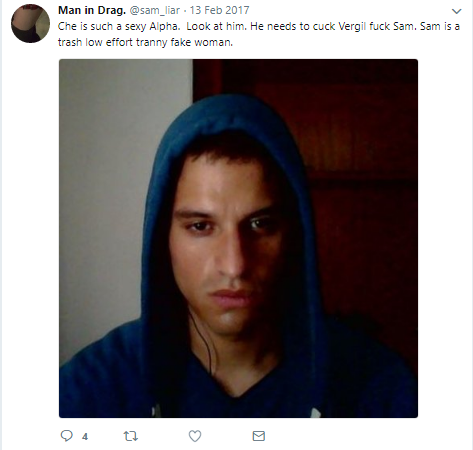Click the 'Vergil' name in tweet text
The width and height of the screenshot is (473, 450).
pos(352,27)
